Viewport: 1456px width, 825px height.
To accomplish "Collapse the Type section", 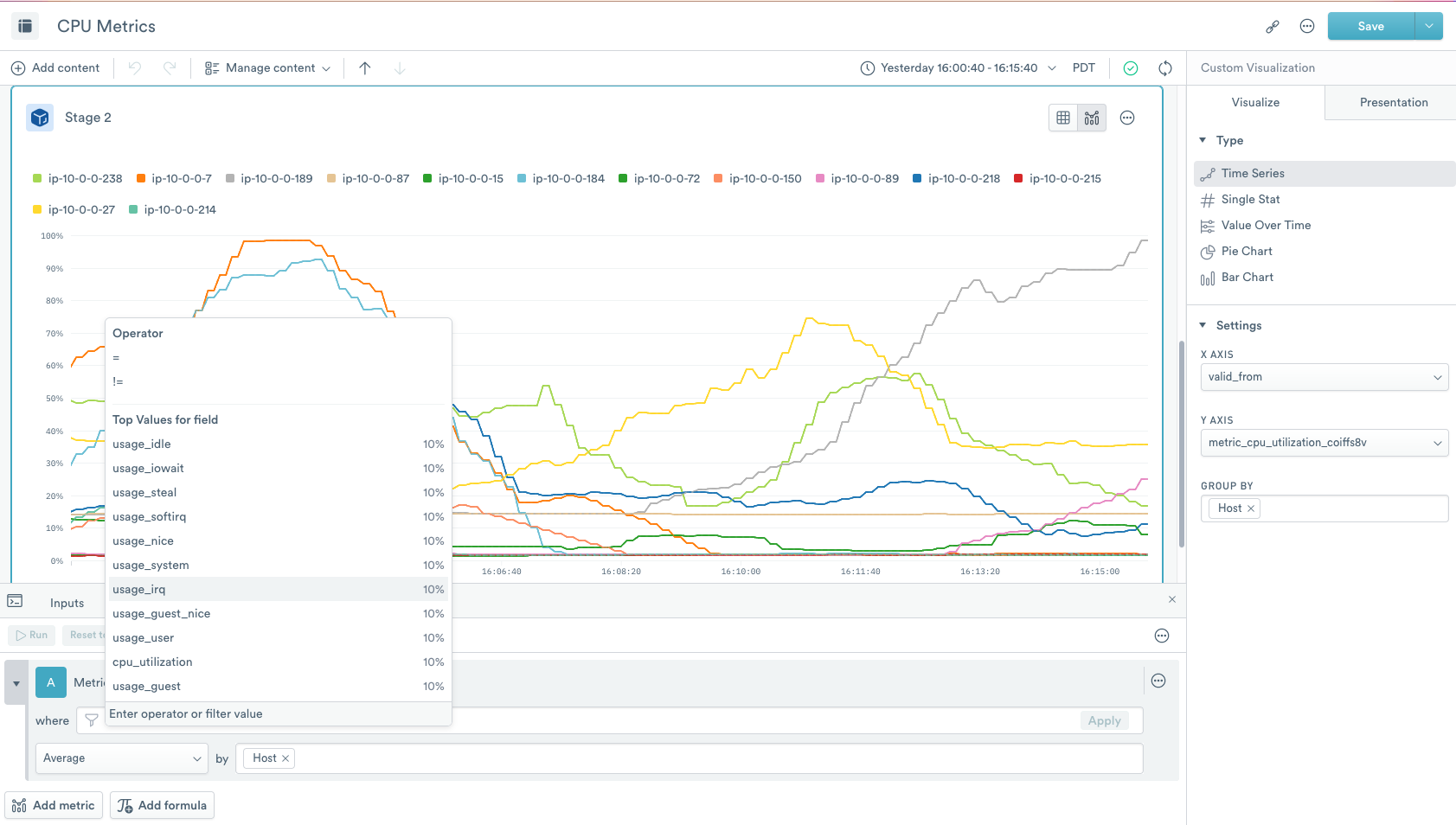I will (x=1203, y=140).
